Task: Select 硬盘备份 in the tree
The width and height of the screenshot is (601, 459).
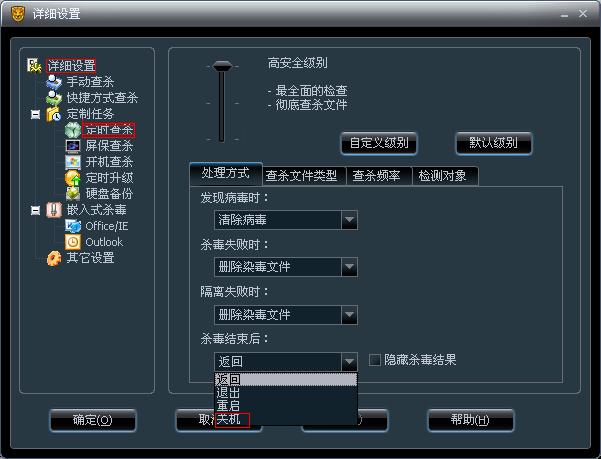Action: [109, 194]
